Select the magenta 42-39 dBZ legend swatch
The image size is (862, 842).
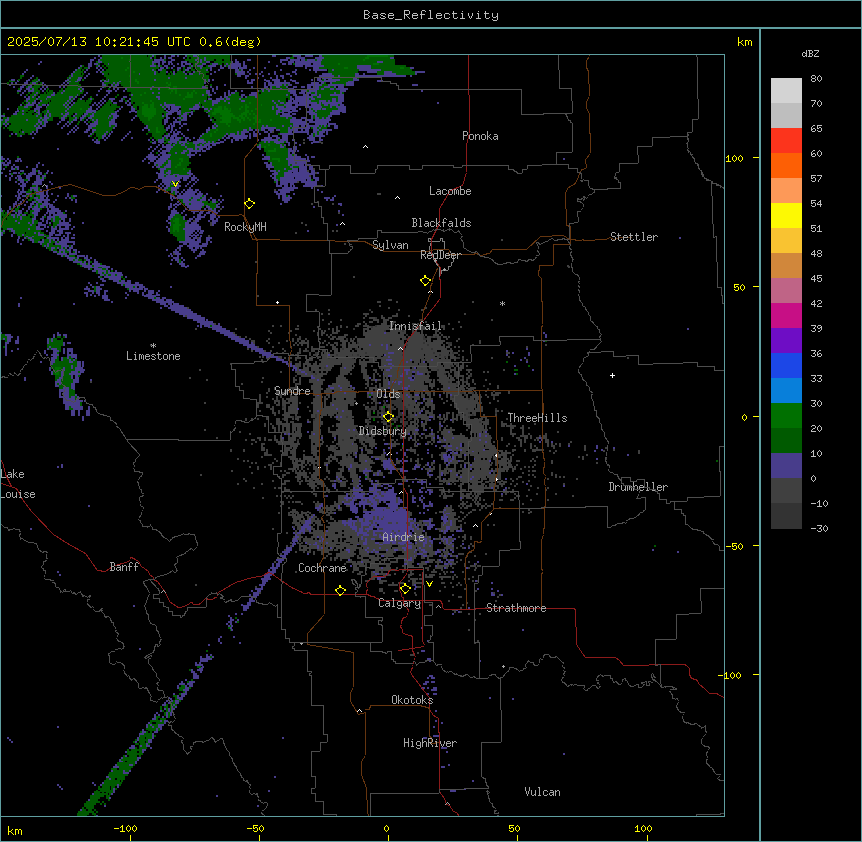click(786, 315)
